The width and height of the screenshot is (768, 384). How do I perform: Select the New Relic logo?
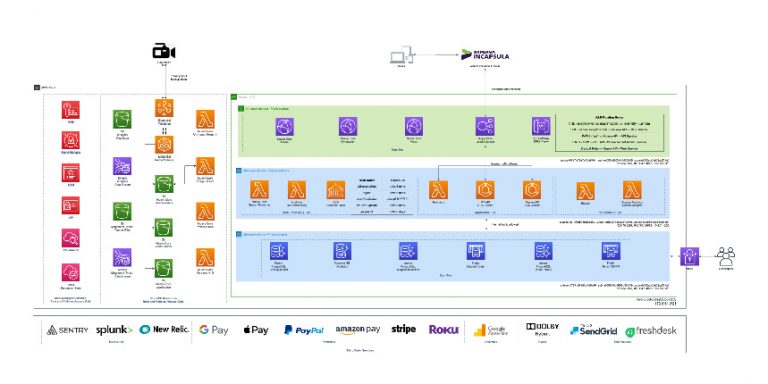(x=164, y=330)
